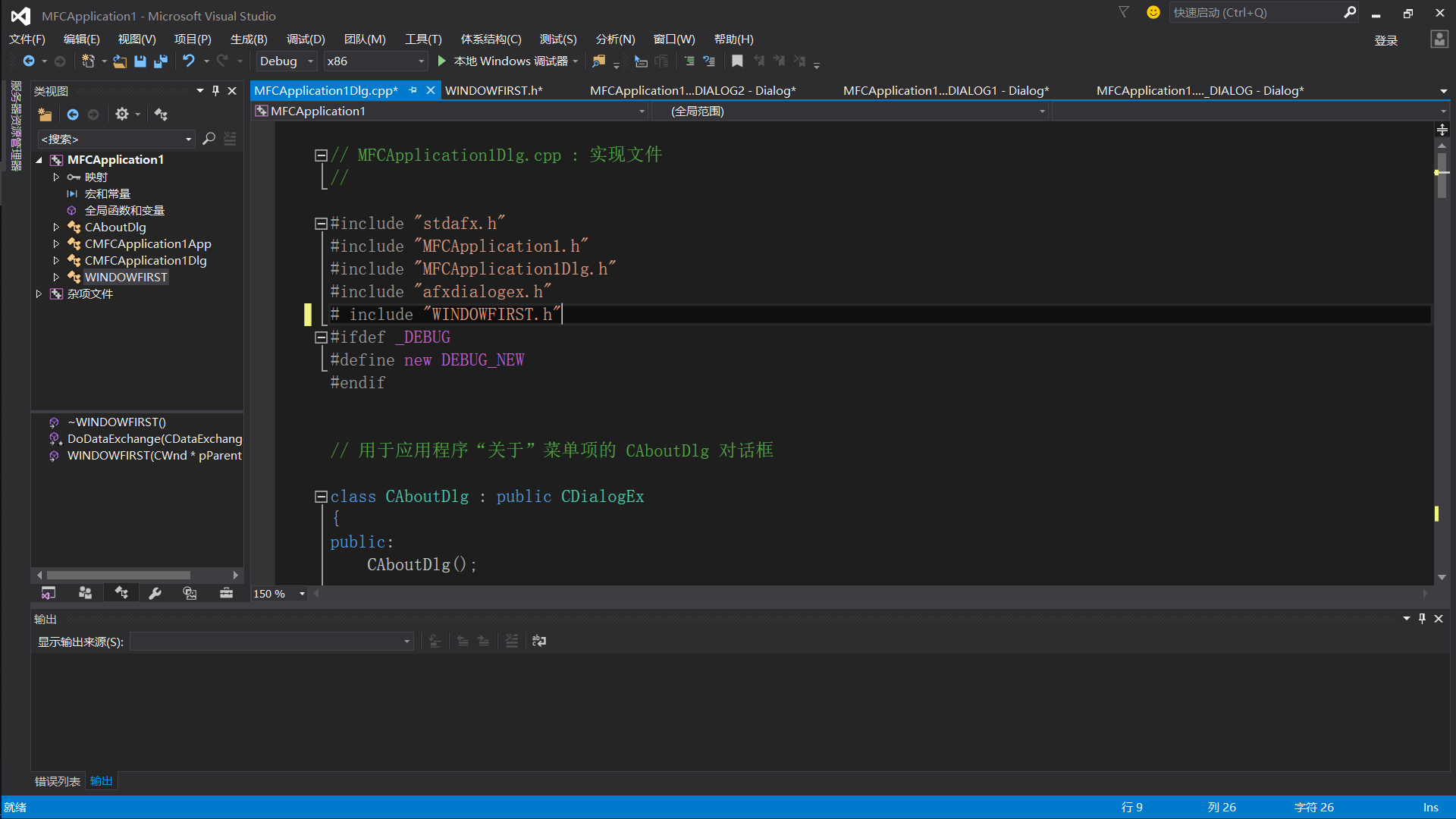
Task: Pin the class view panel
Action: click(216, 91)
